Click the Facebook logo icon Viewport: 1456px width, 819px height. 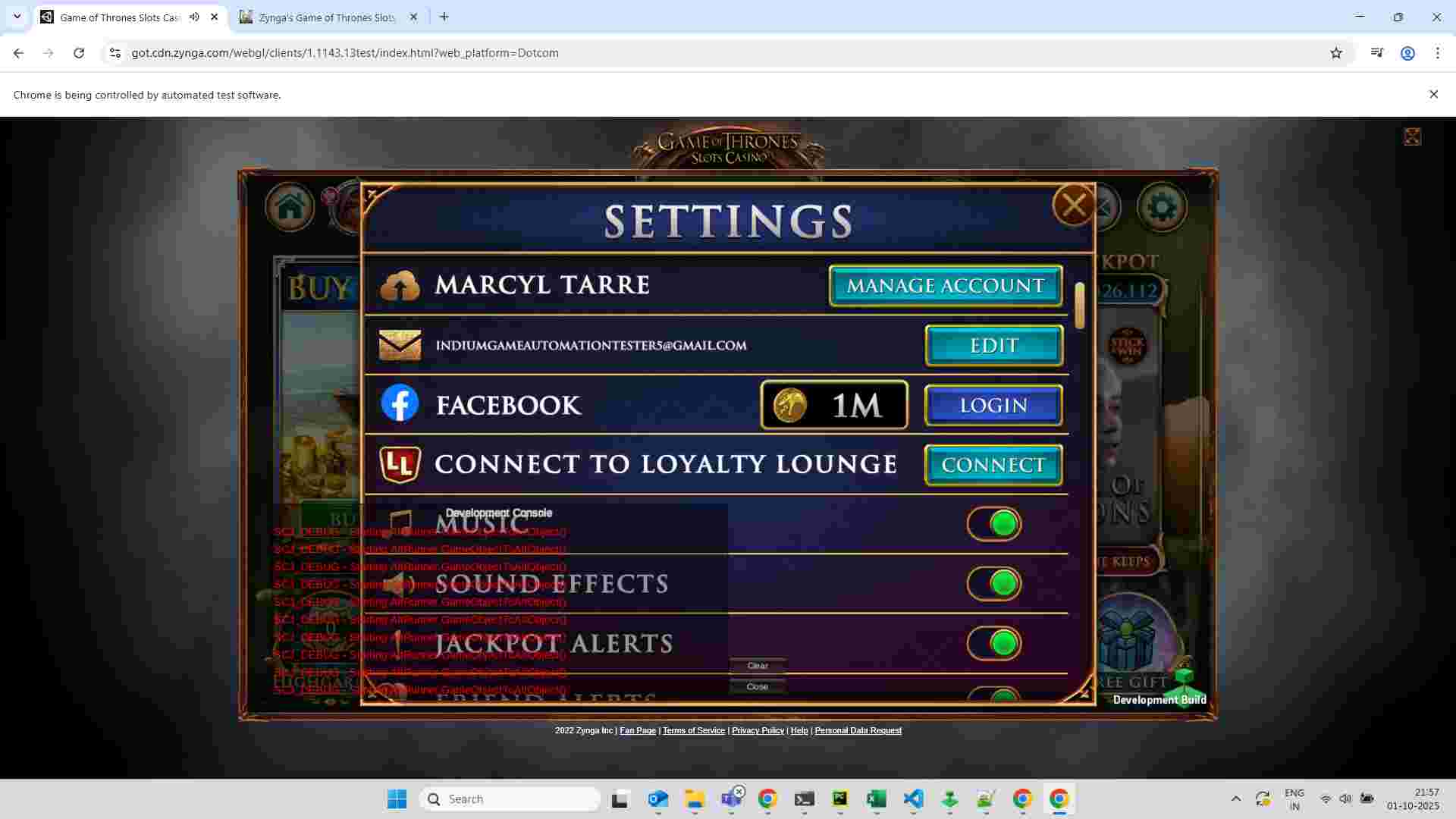tap(400, 403)
